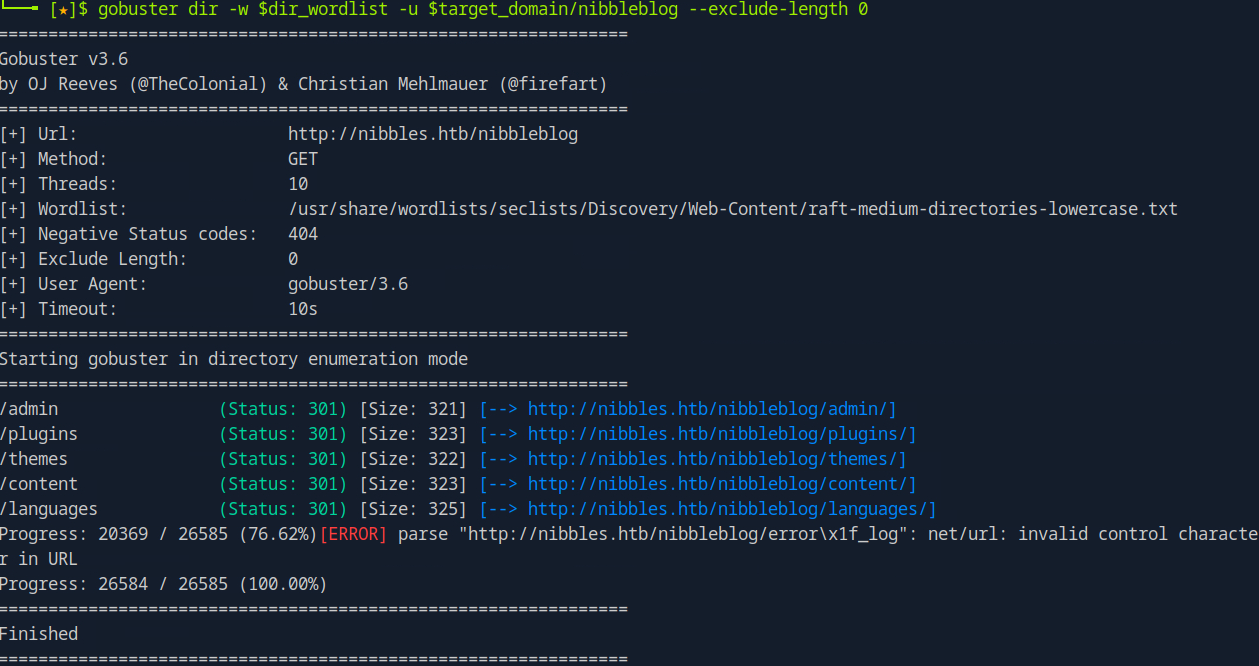Screen dimensions: 1259x666
Task: Click the /admin result entry
Action: coord(29,409)
